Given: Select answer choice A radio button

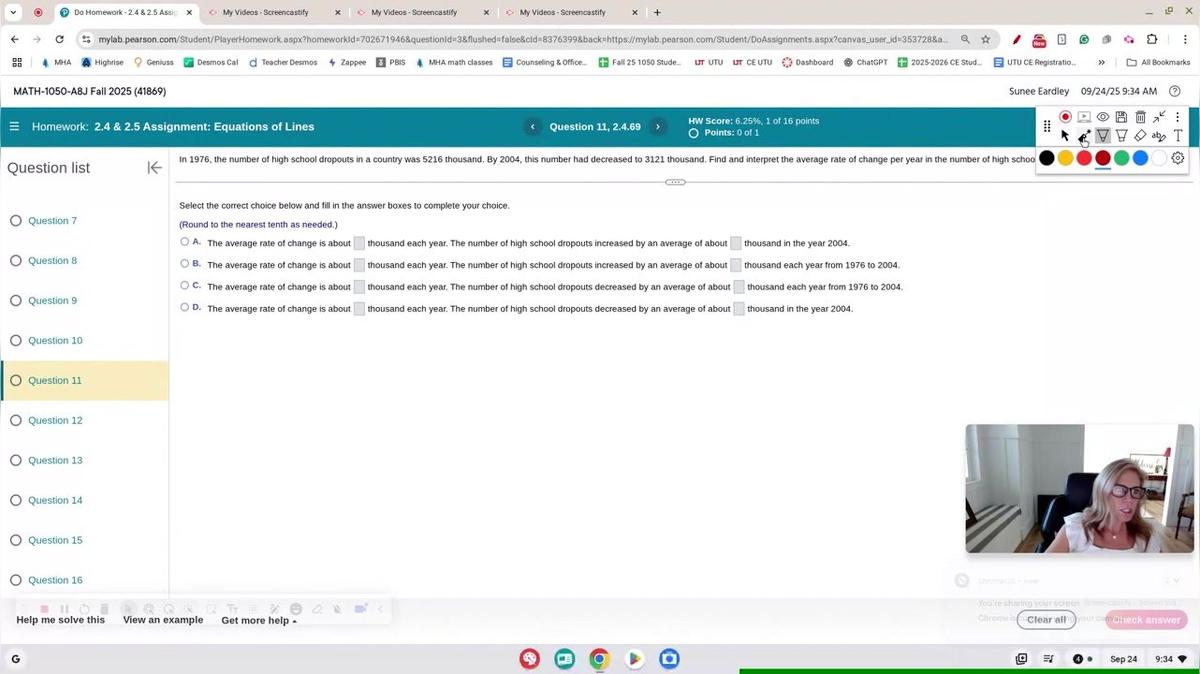Looking at the screenshot, I should point(184,241).
